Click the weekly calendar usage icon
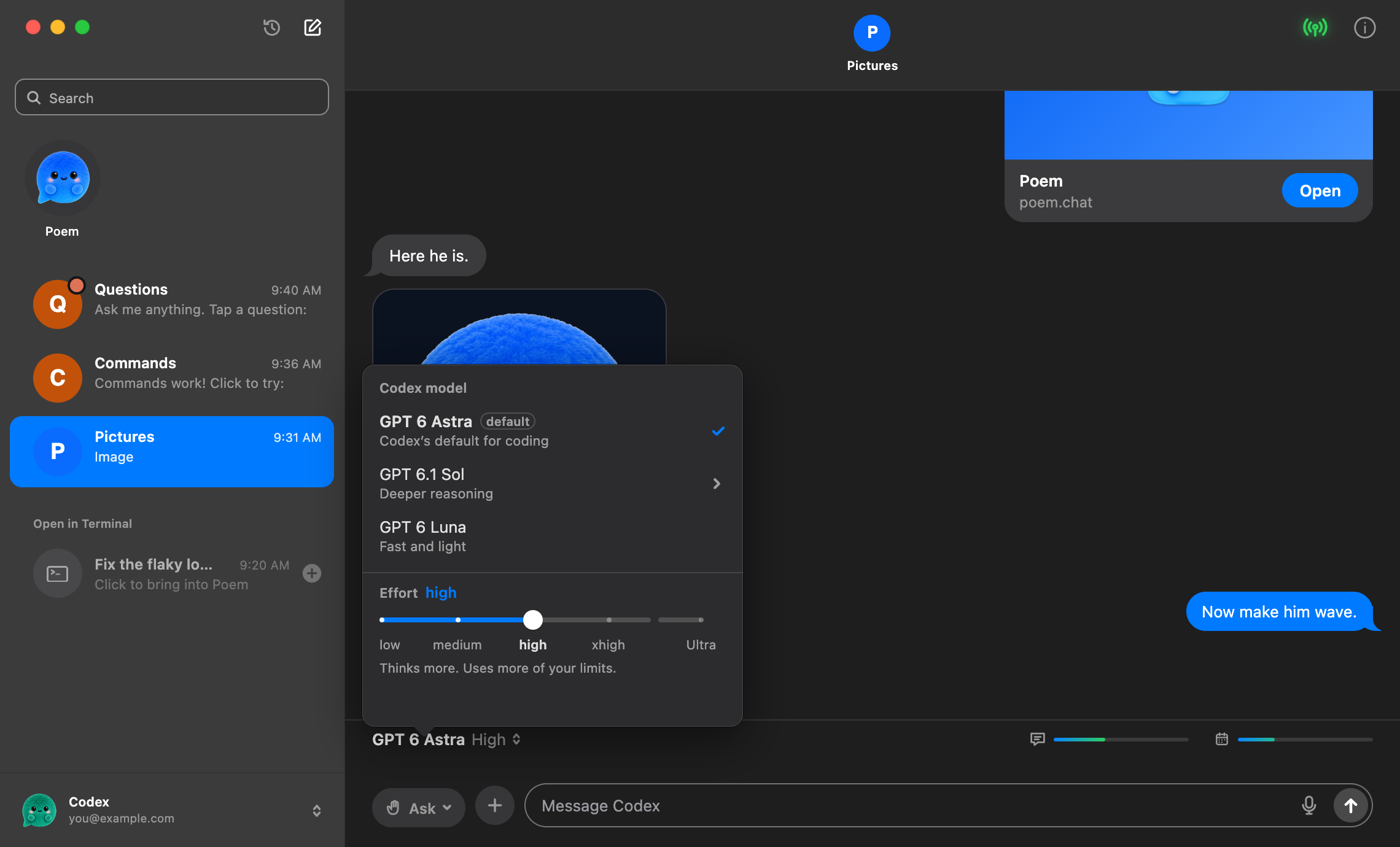1400x847 pixels. click(x=1222, y=739)
